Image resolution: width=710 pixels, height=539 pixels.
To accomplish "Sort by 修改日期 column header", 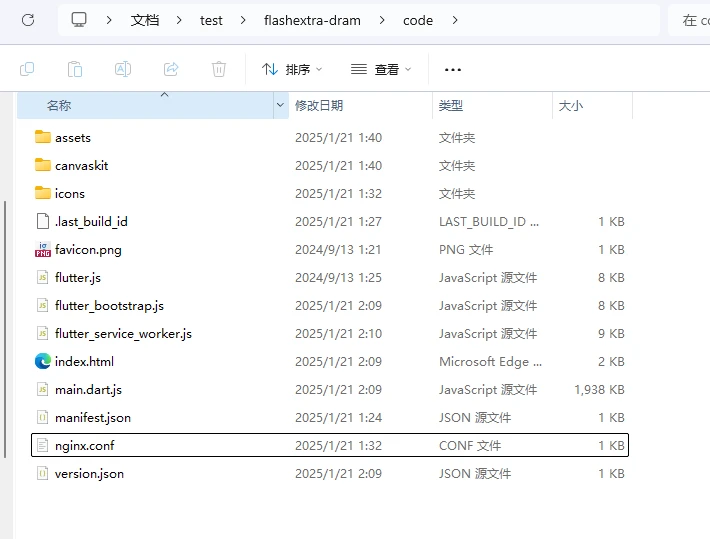I will pos(360,105).
